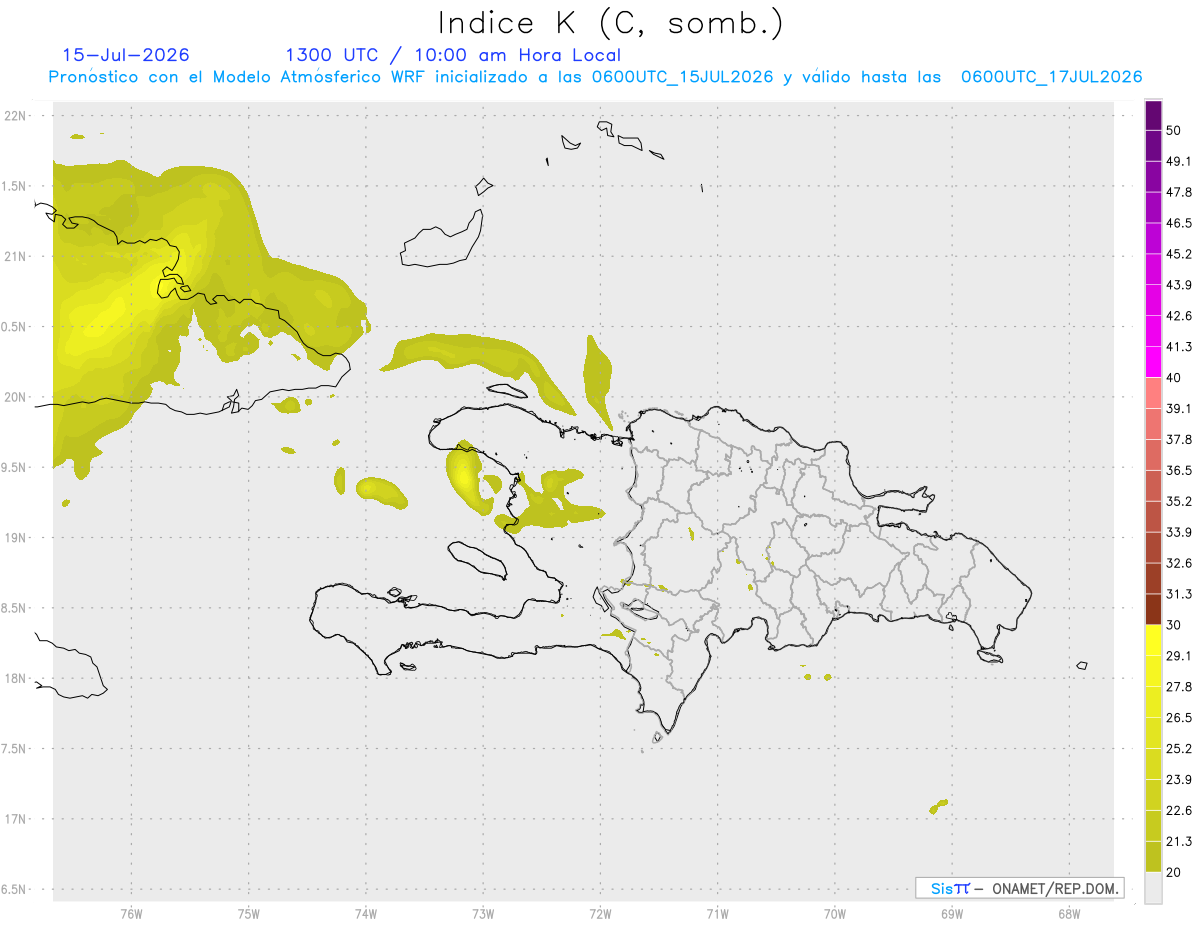1200x927 pixels.
Task: Click the colorbar value '29.1'
Action: [1179, 656]
